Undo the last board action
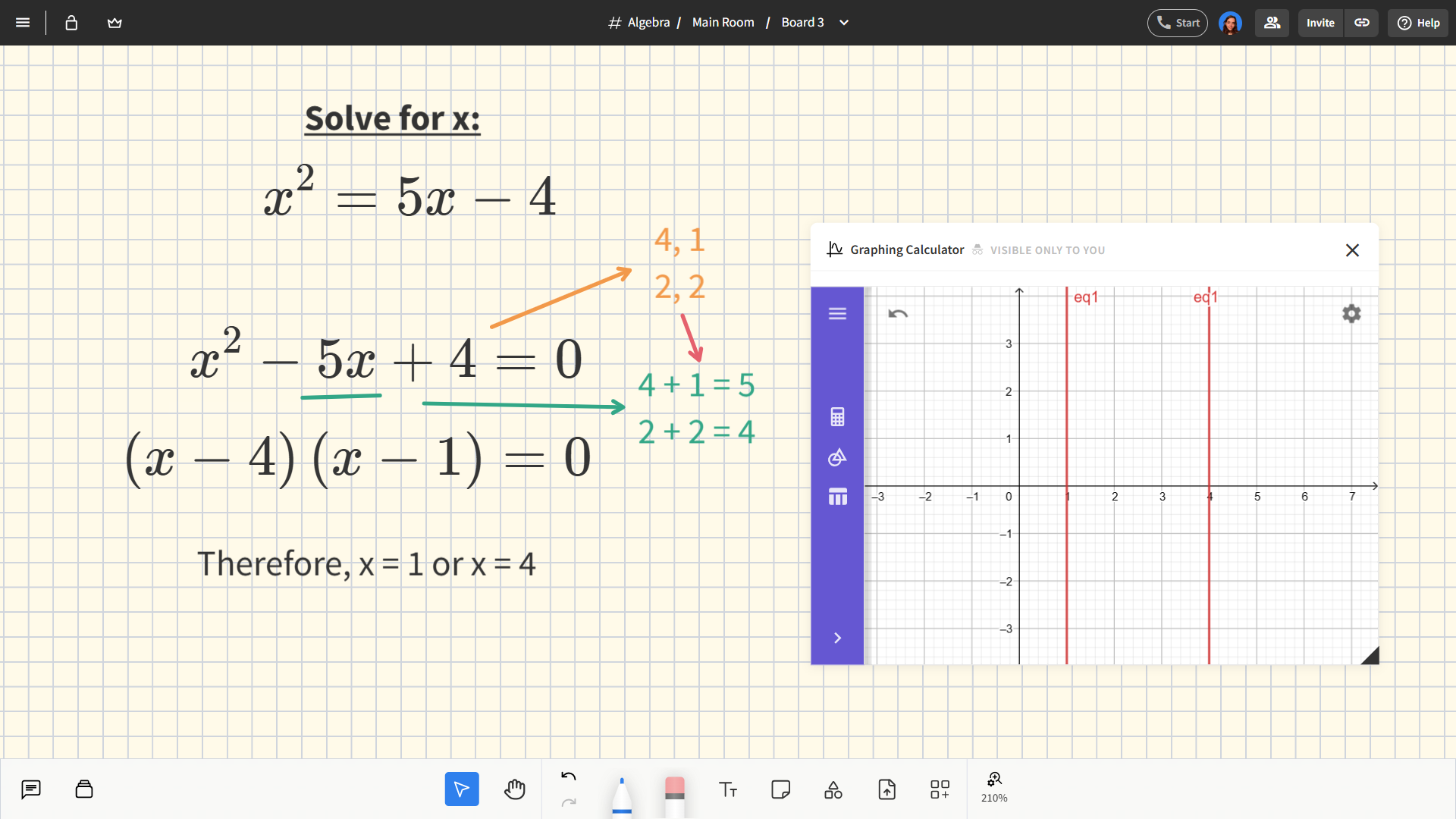This screenshot has height=819, width=1456. (x=569, y=776)
